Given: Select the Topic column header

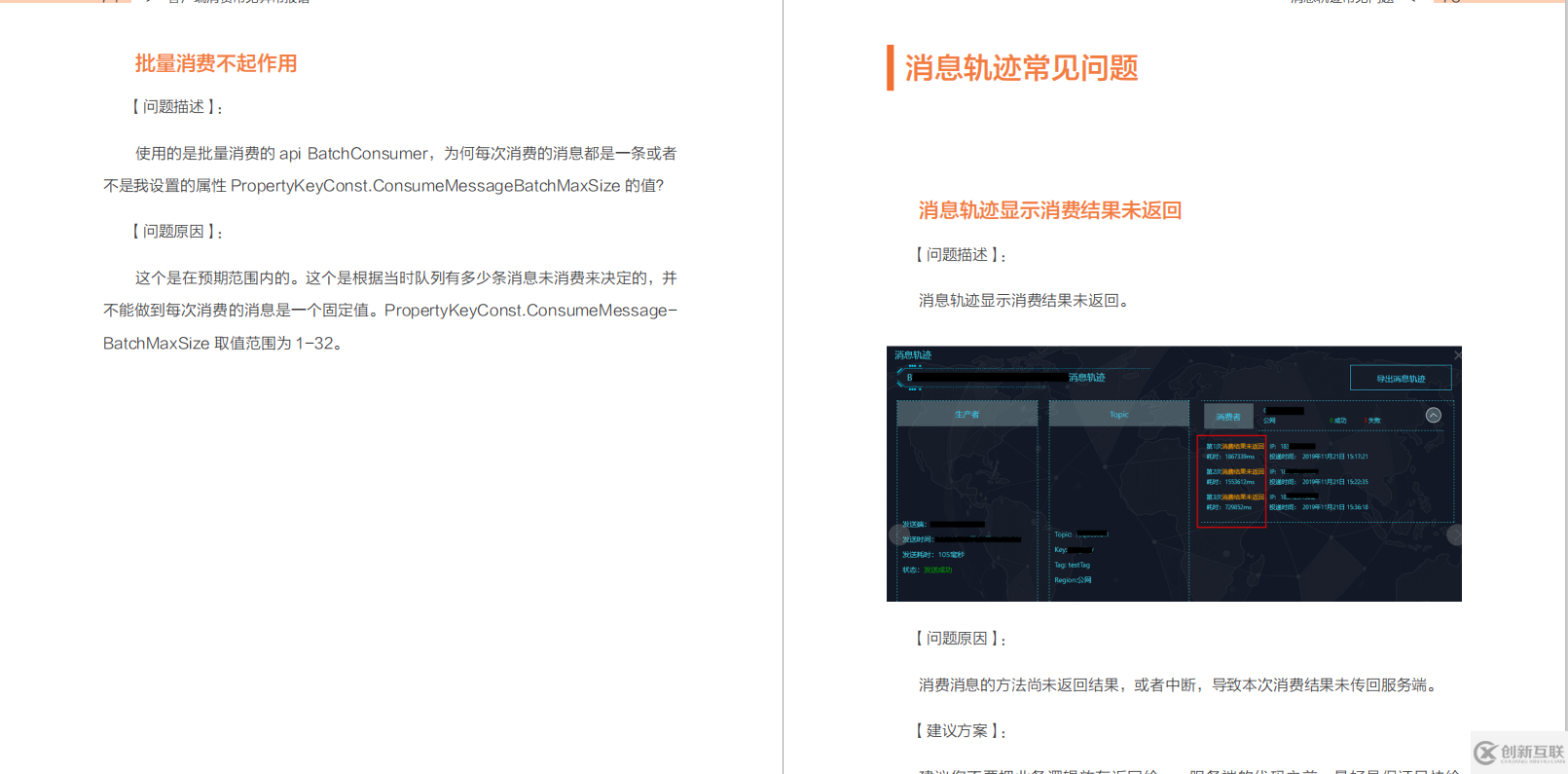Looking at the screenshot, I should 1119,415.
